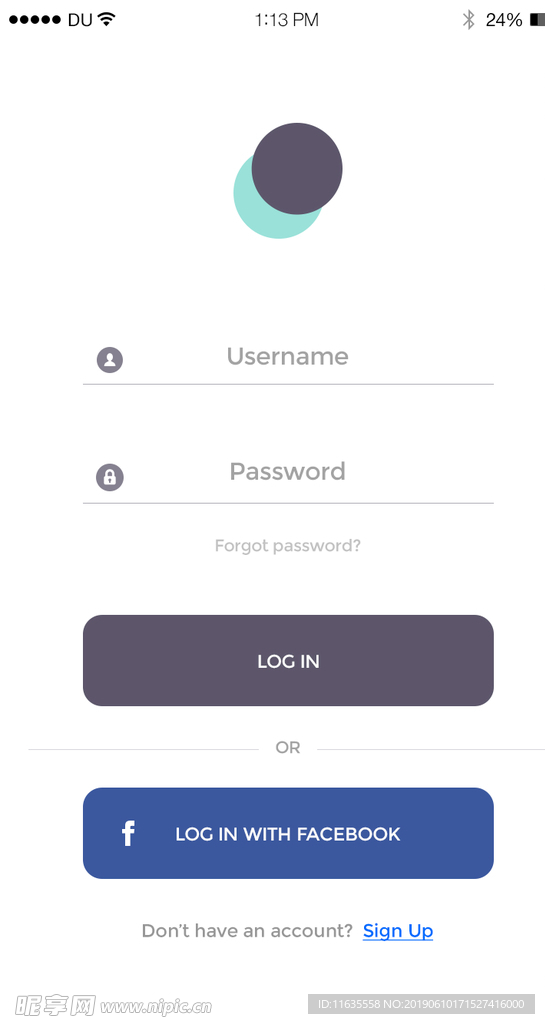Click the padlock icon beside Password
The height and width of the screenshot is (1024, 545).
click(110, 477)
